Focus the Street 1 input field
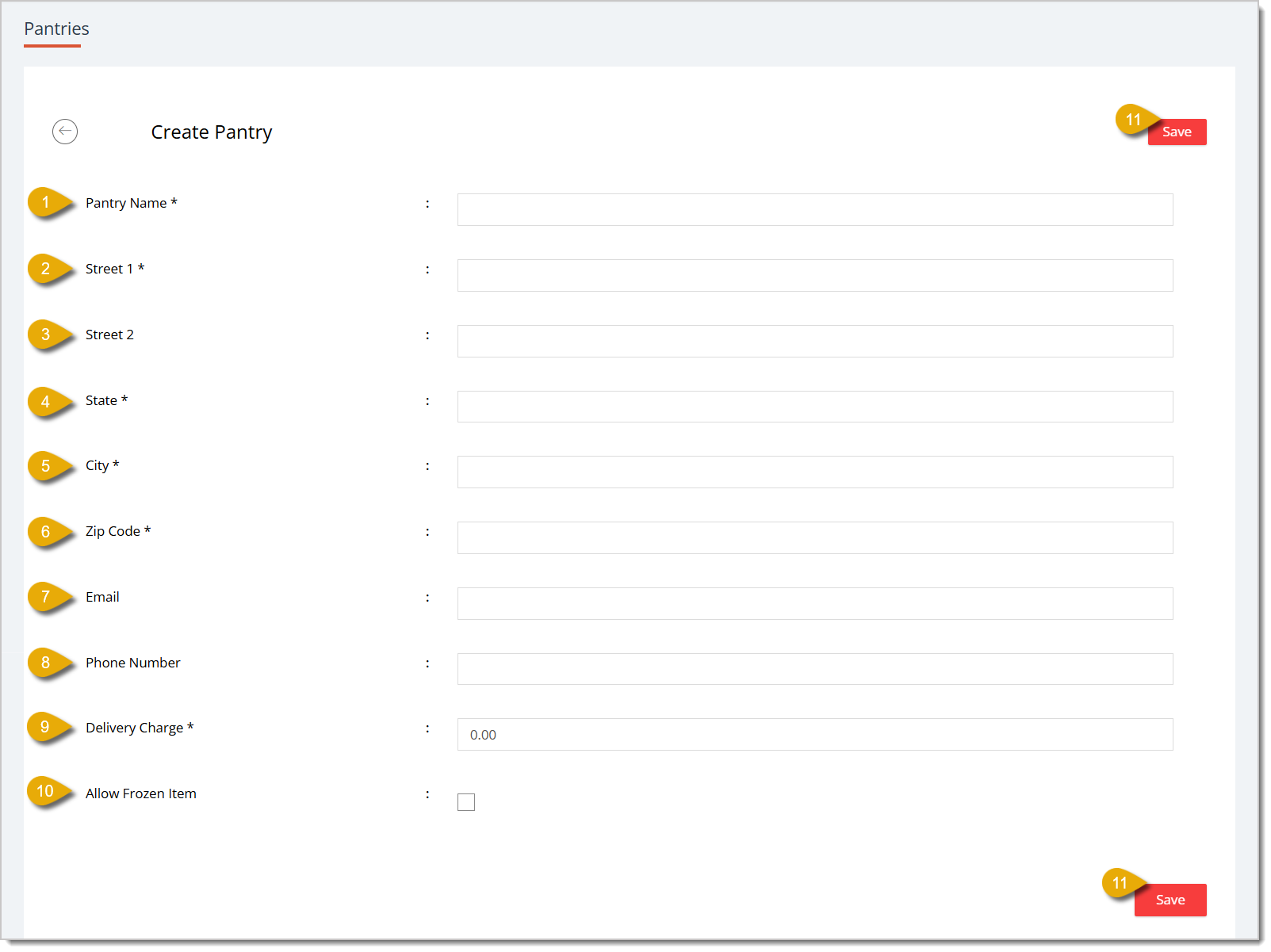Image resolution: width=1271 pixels, height=952 pixels. [x=815, y=275]
